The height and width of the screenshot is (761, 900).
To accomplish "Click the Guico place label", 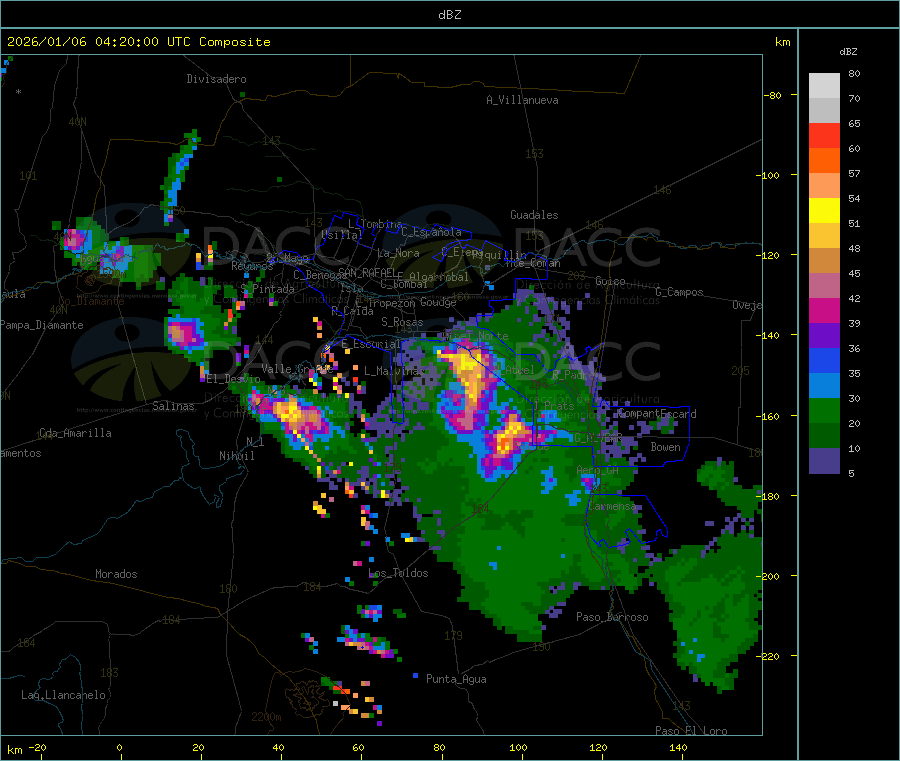I will coord(610,281).
